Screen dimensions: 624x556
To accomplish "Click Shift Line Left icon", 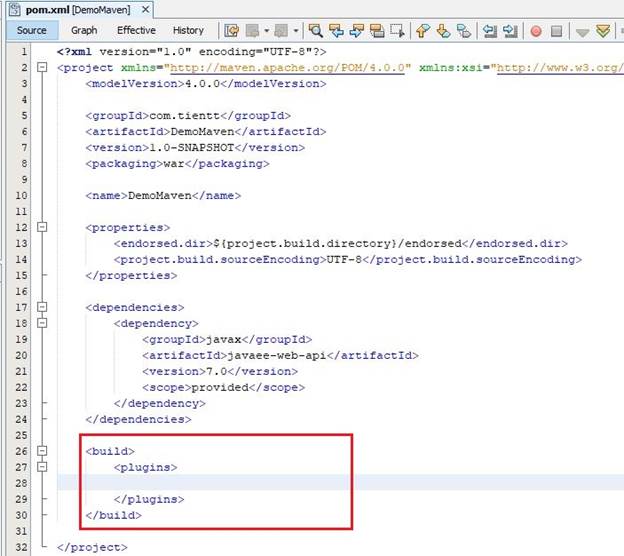I will point(489,30).
